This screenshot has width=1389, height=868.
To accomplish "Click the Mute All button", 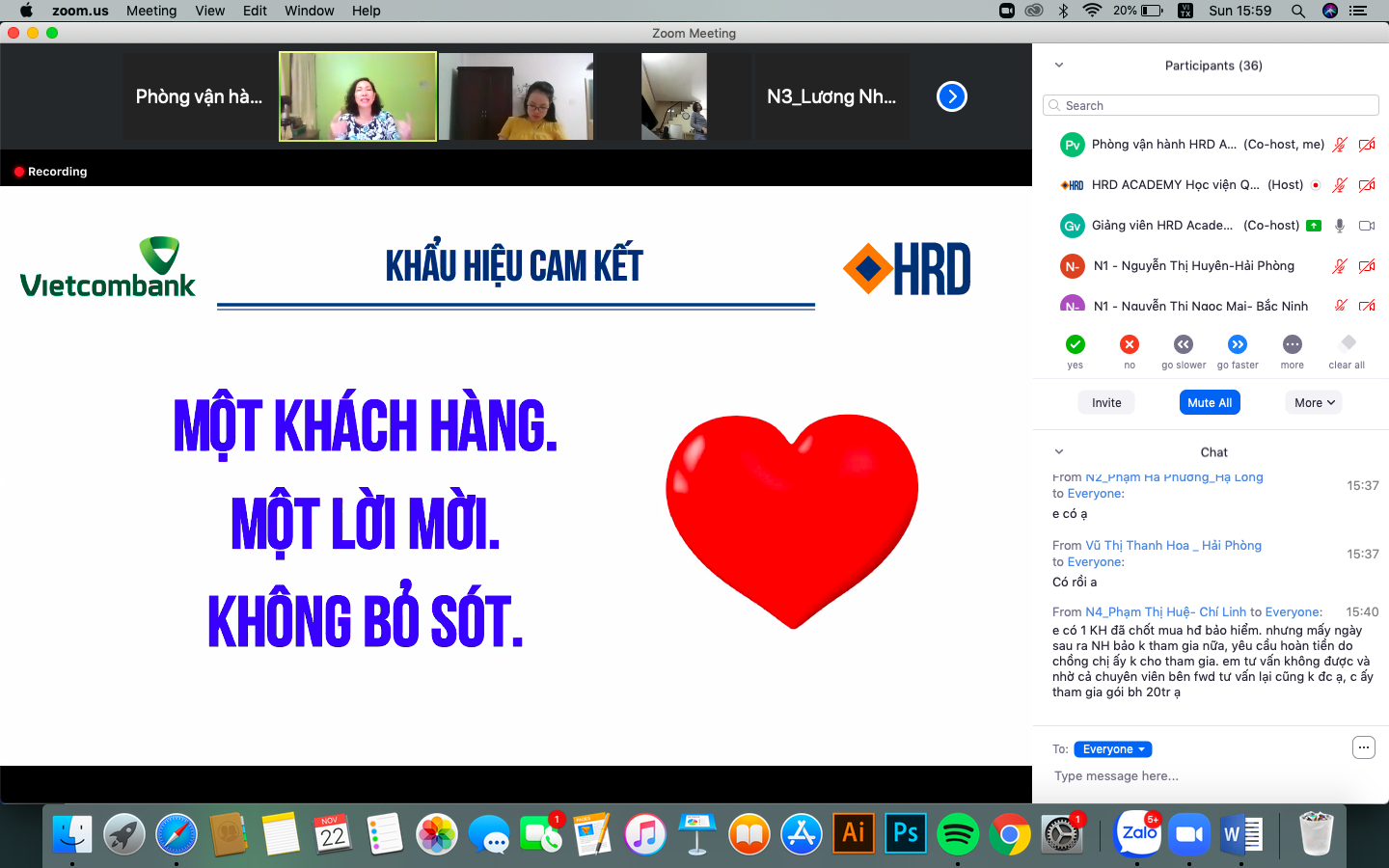I will [1210, 403].
